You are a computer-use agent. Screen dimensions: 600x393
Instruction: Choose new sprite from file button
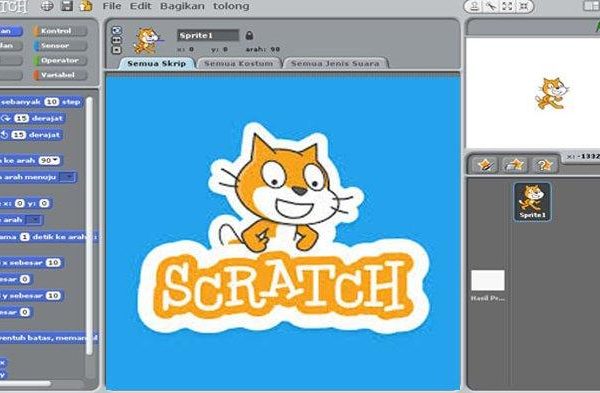514,165
